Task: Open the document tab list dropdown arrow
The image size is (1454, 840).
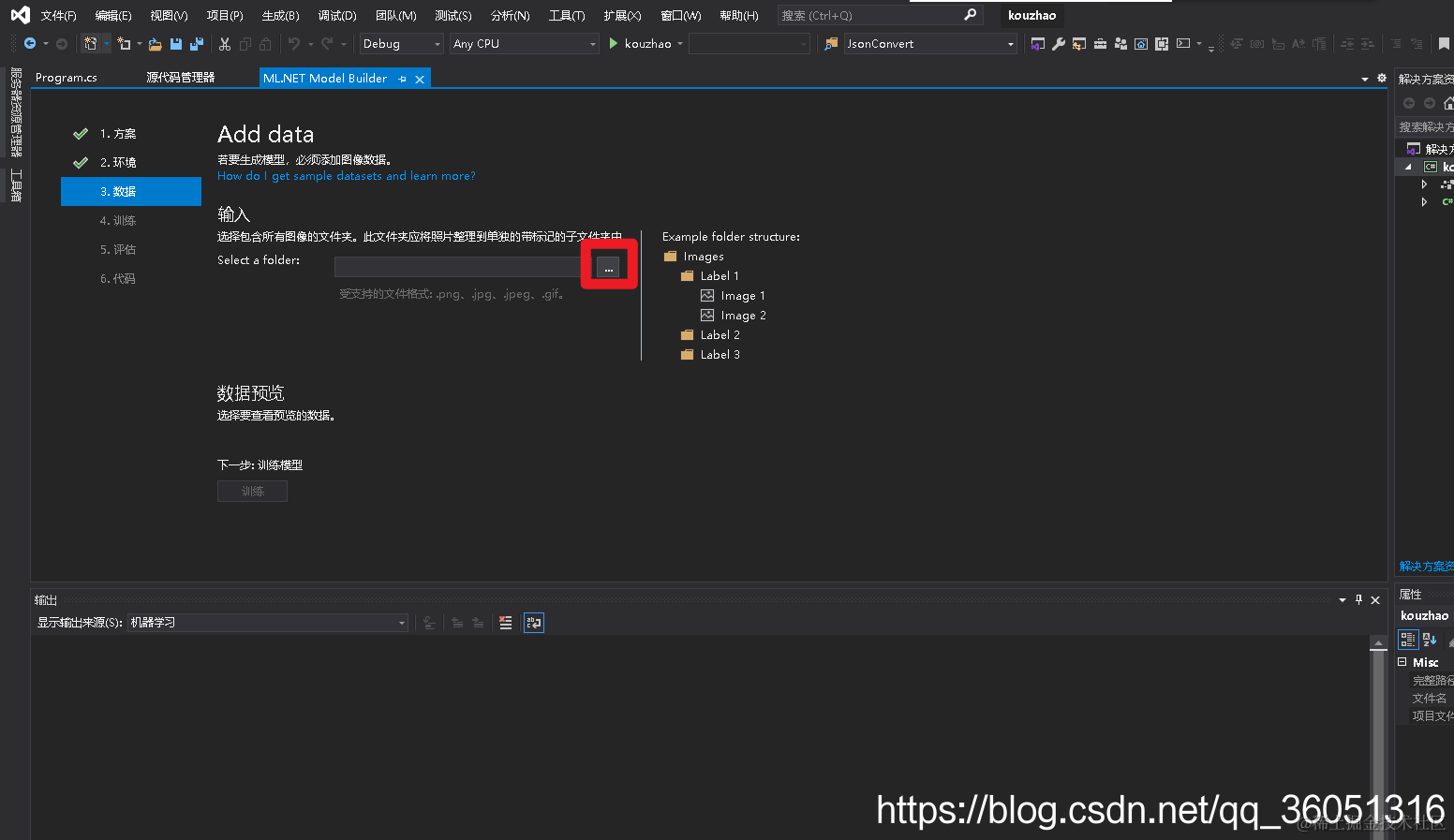Action: [1365, 79]
